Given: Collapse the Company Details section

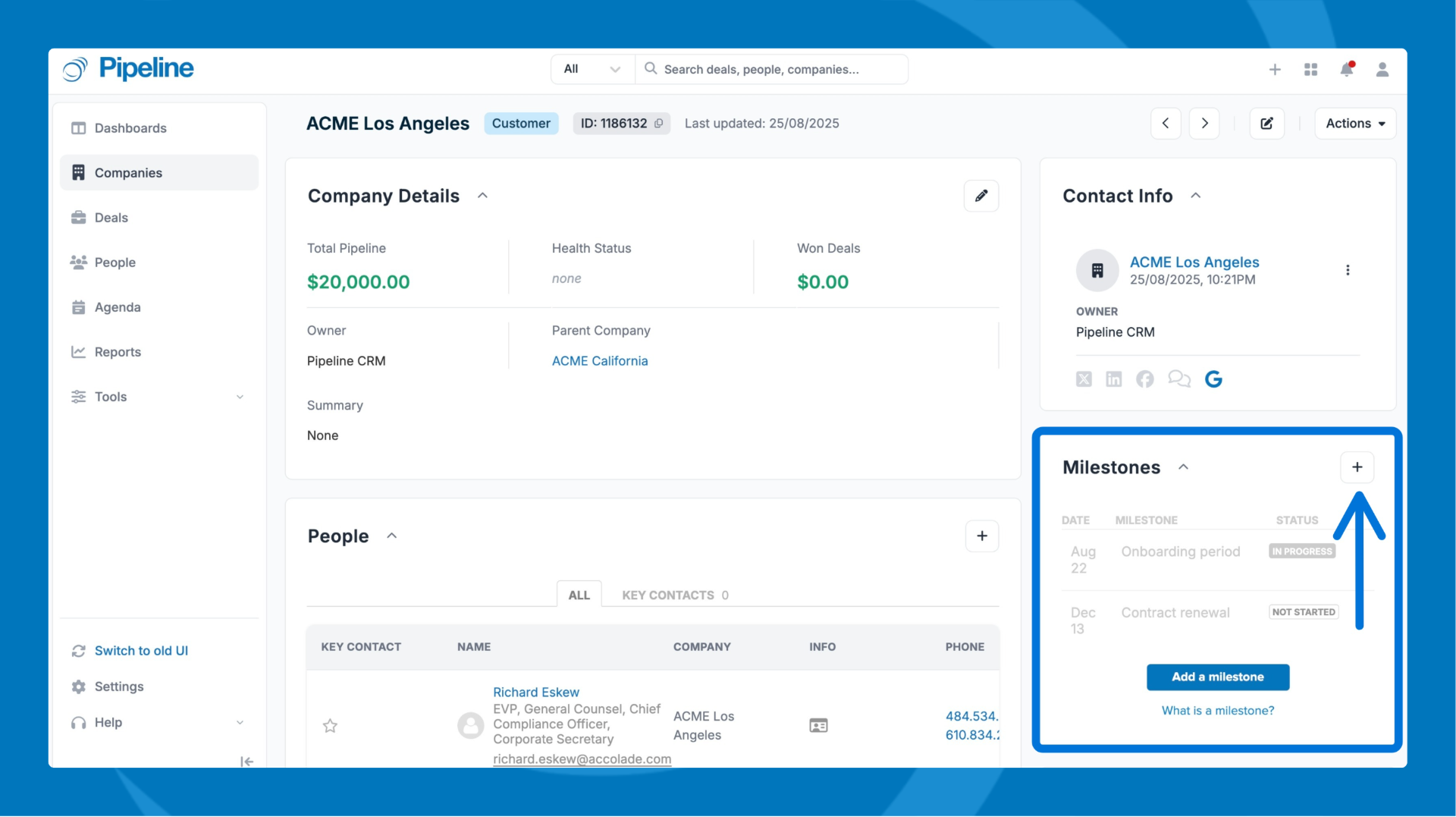Looking at the screenshot, I should click(482, 196).
